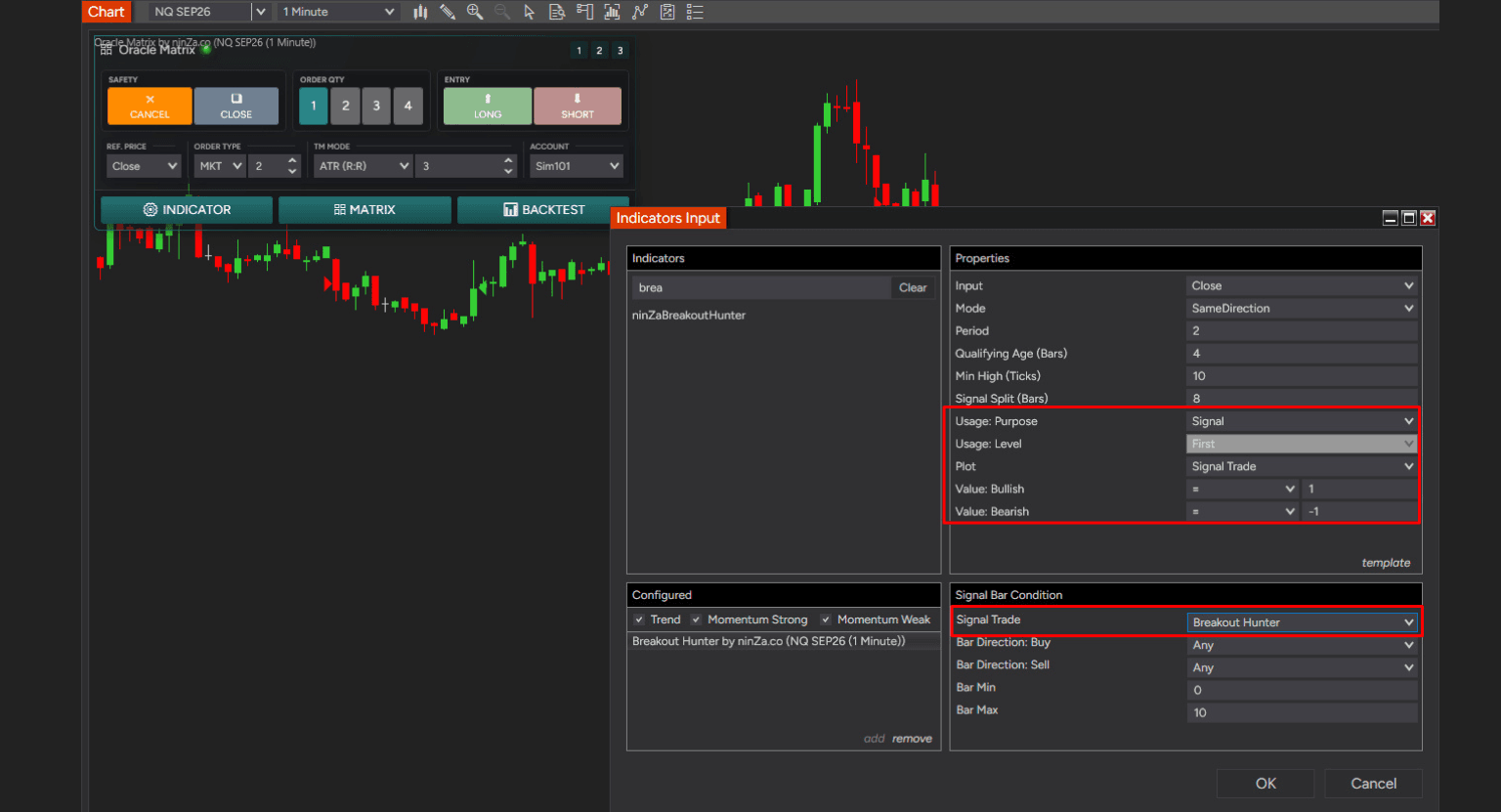This screenshot has width=1501, height=812.
Task: Open the Strategy Performance toolbar icon
Action: pyautogui.click(x=667, y=12)
